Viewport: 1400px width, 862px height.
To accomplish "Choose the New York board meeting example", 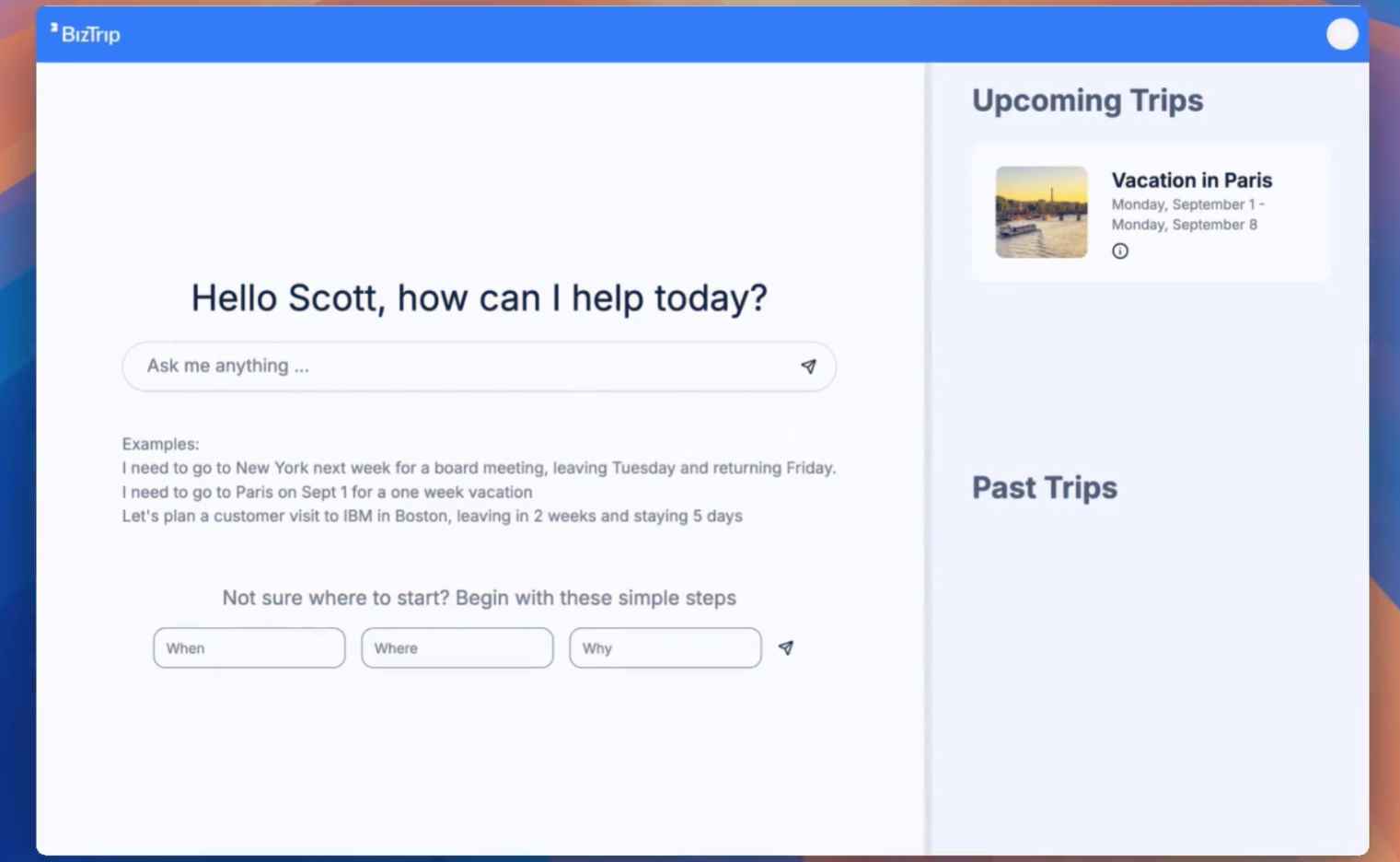I will coord(479,468).
